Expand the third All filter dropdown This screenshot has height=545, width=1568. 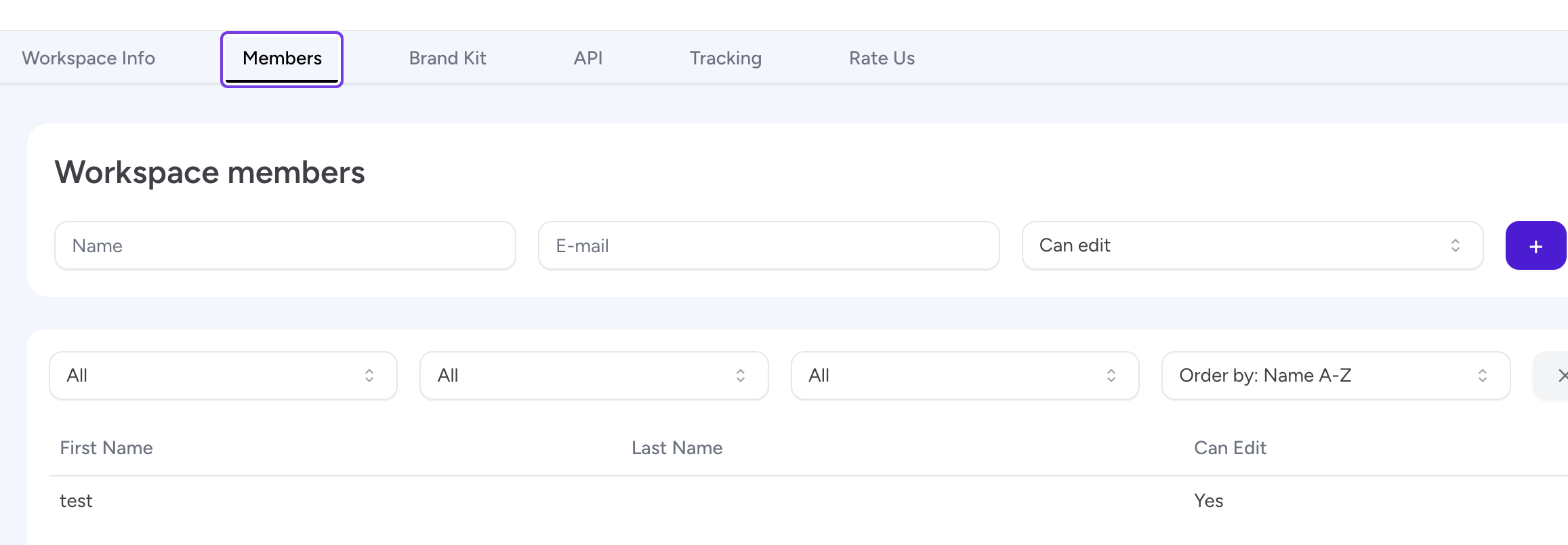(x=965, y=376)
